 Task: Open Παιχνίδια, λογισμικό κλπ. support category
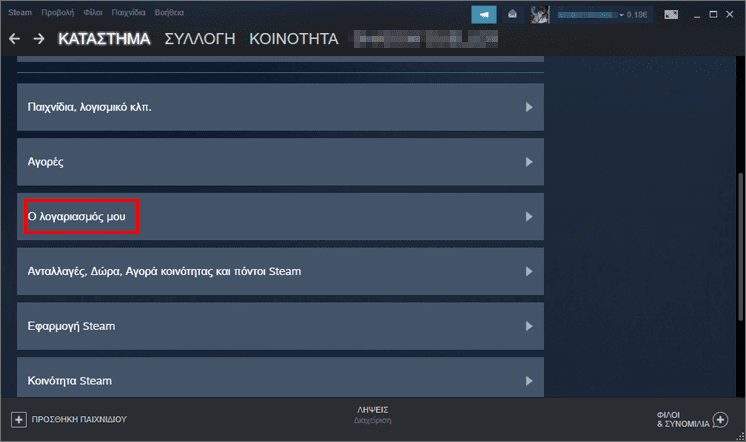[x=280, y=107]
